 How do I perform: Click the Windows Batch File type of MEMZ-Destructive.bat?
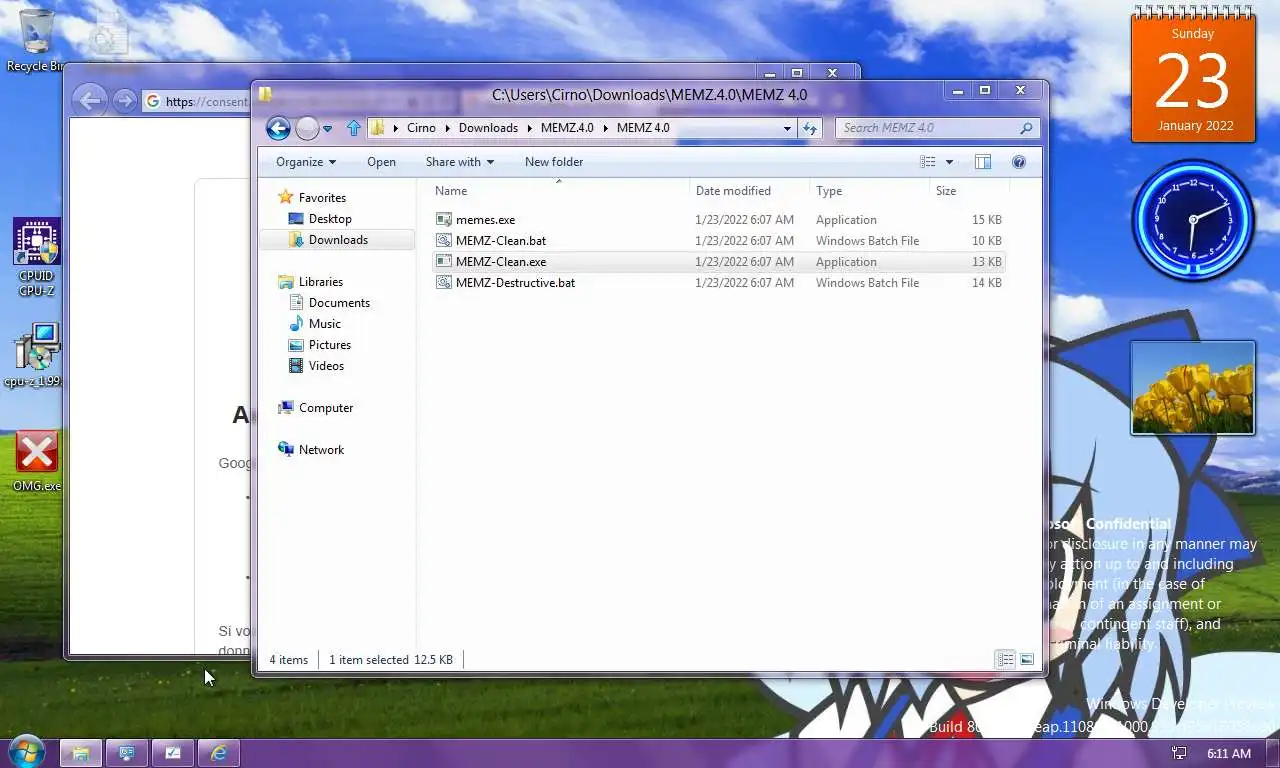[x=867, y=283]
